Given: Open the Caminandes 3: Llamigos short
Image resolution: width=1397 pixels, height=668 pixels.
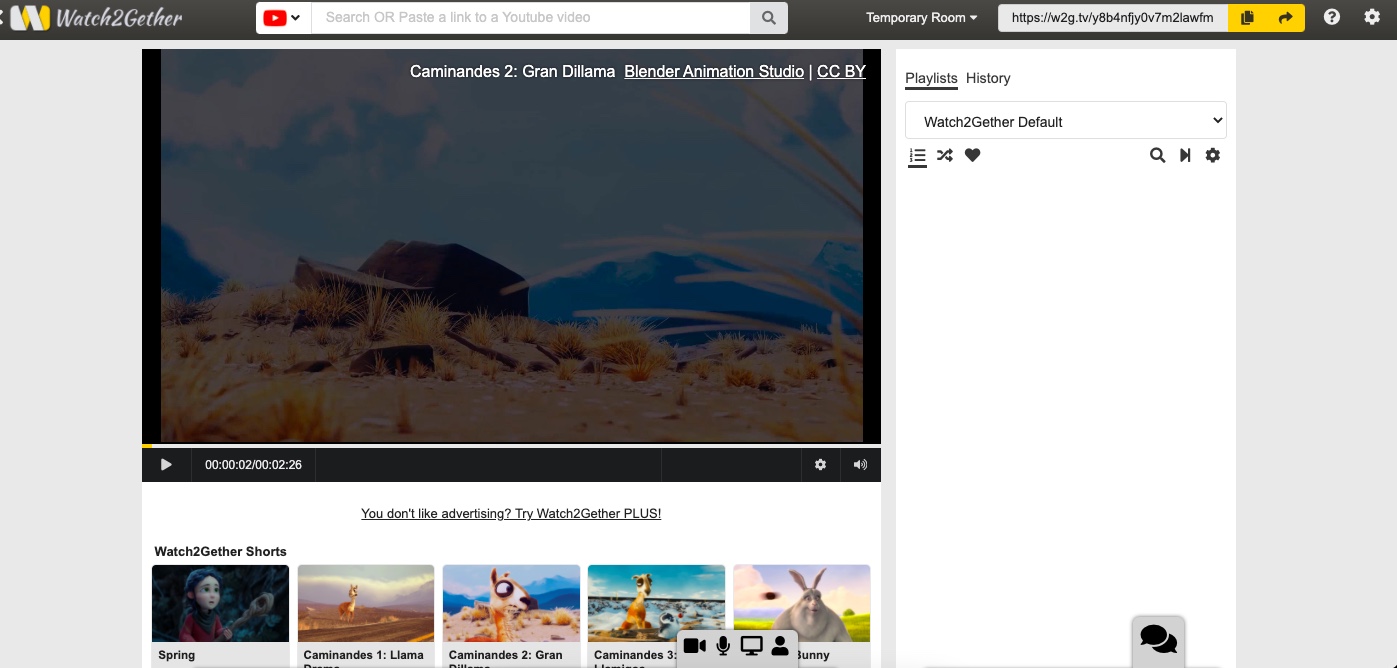Looking at the screenshot, I should click(x=656, y=603).
